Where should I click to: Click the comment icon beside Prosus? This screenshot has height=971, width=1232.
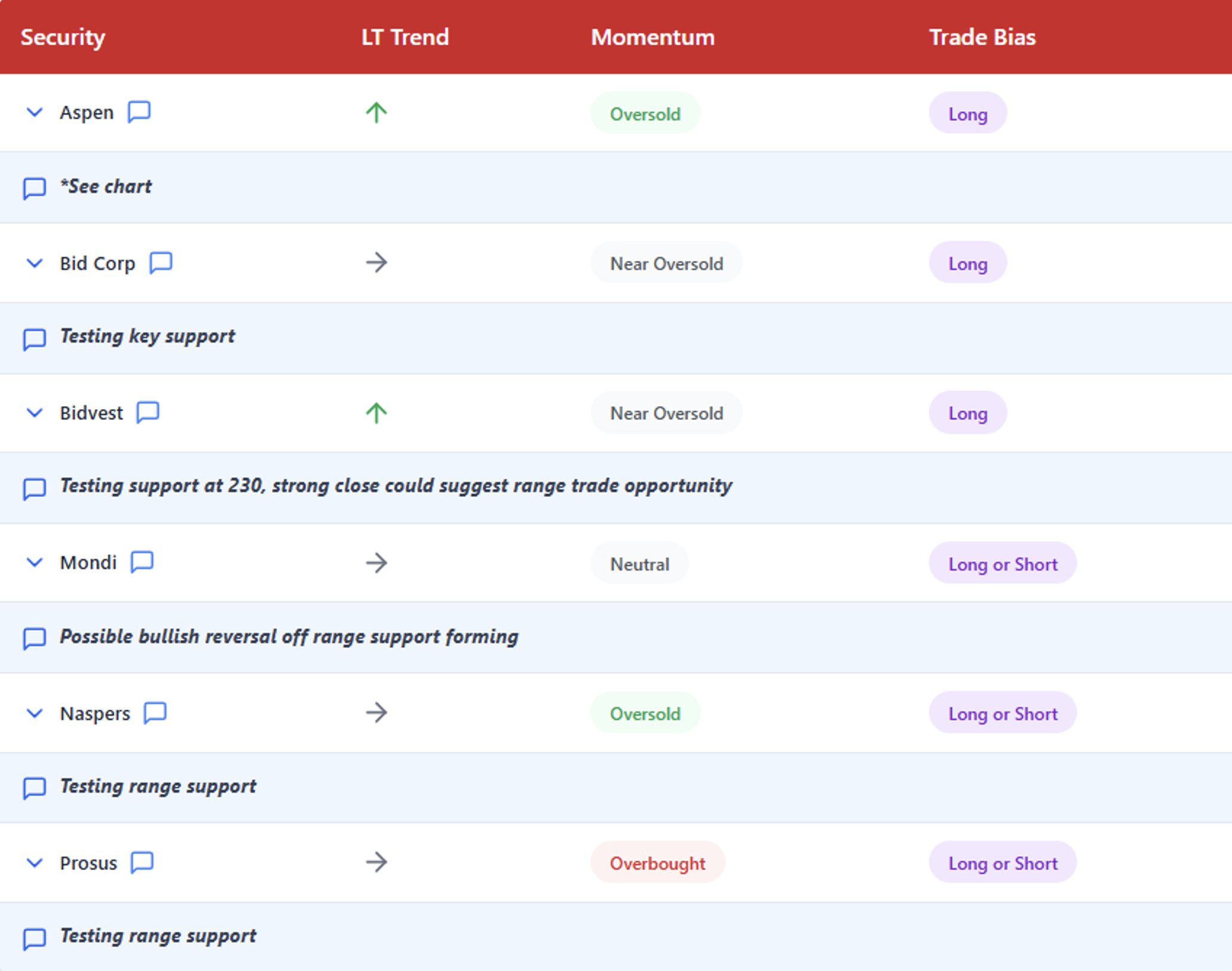142,863
